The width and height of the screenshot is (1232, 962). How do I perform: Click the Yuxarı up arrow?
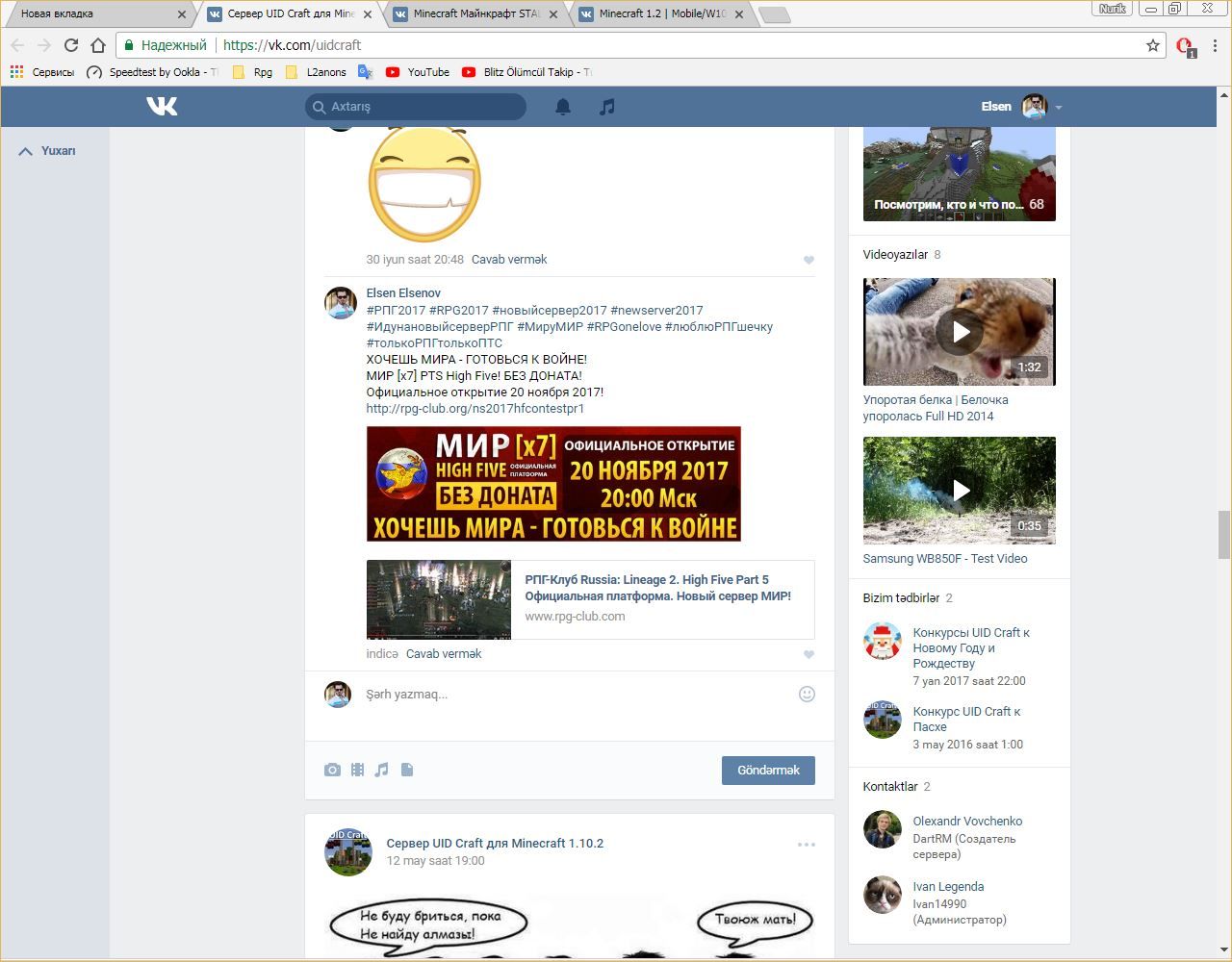point(26,151)
